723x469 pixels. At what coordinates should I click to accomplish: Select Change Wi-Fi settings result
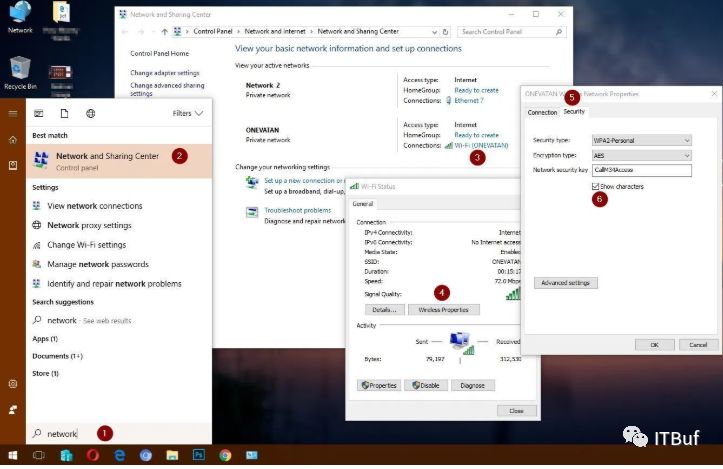[119, 245]
